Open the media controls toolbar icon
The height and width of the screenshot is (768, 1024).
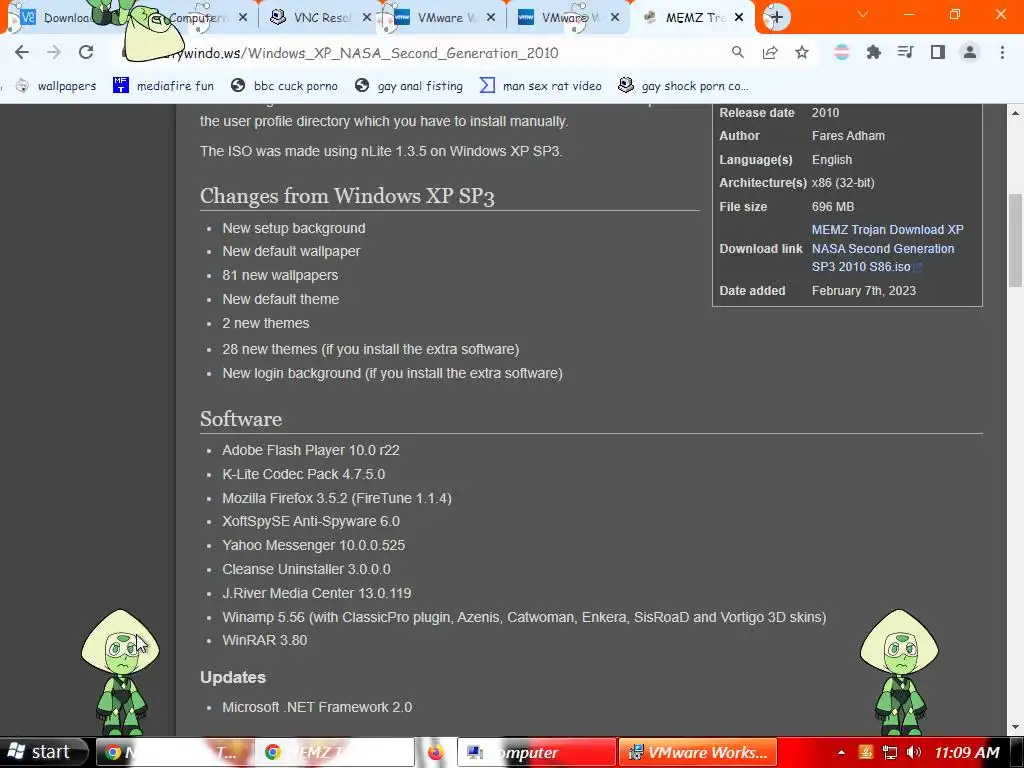click(906, 52)
